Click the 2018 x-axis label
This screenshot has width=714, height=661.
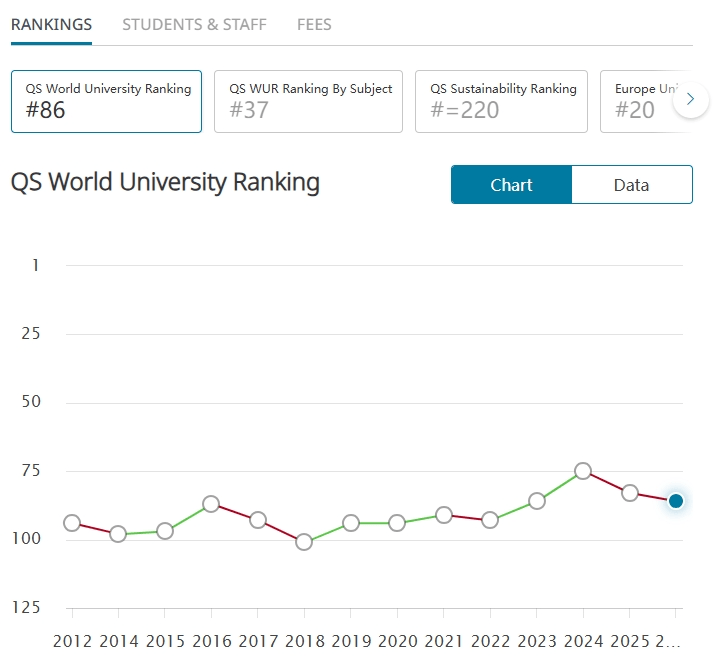click(x=305, y=641)
